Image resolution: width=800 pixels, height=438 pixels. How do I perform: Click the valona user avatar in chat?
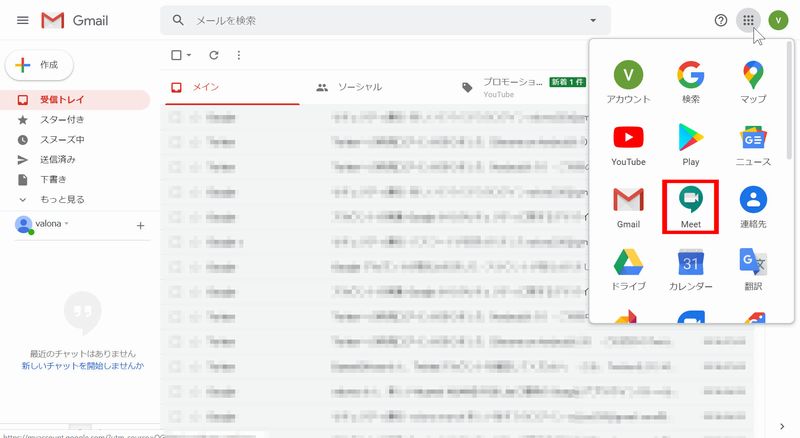[x=23, y=225]
